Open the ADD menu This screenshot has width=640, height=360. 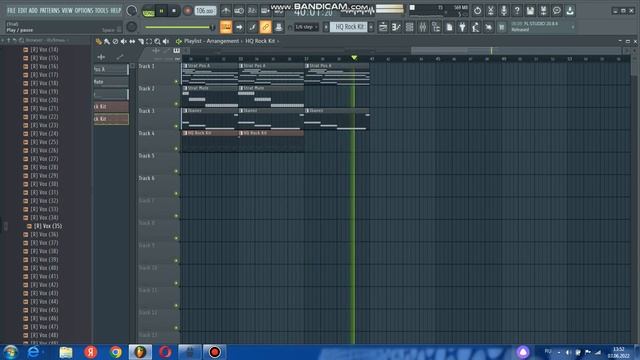[x=33, y=11]
